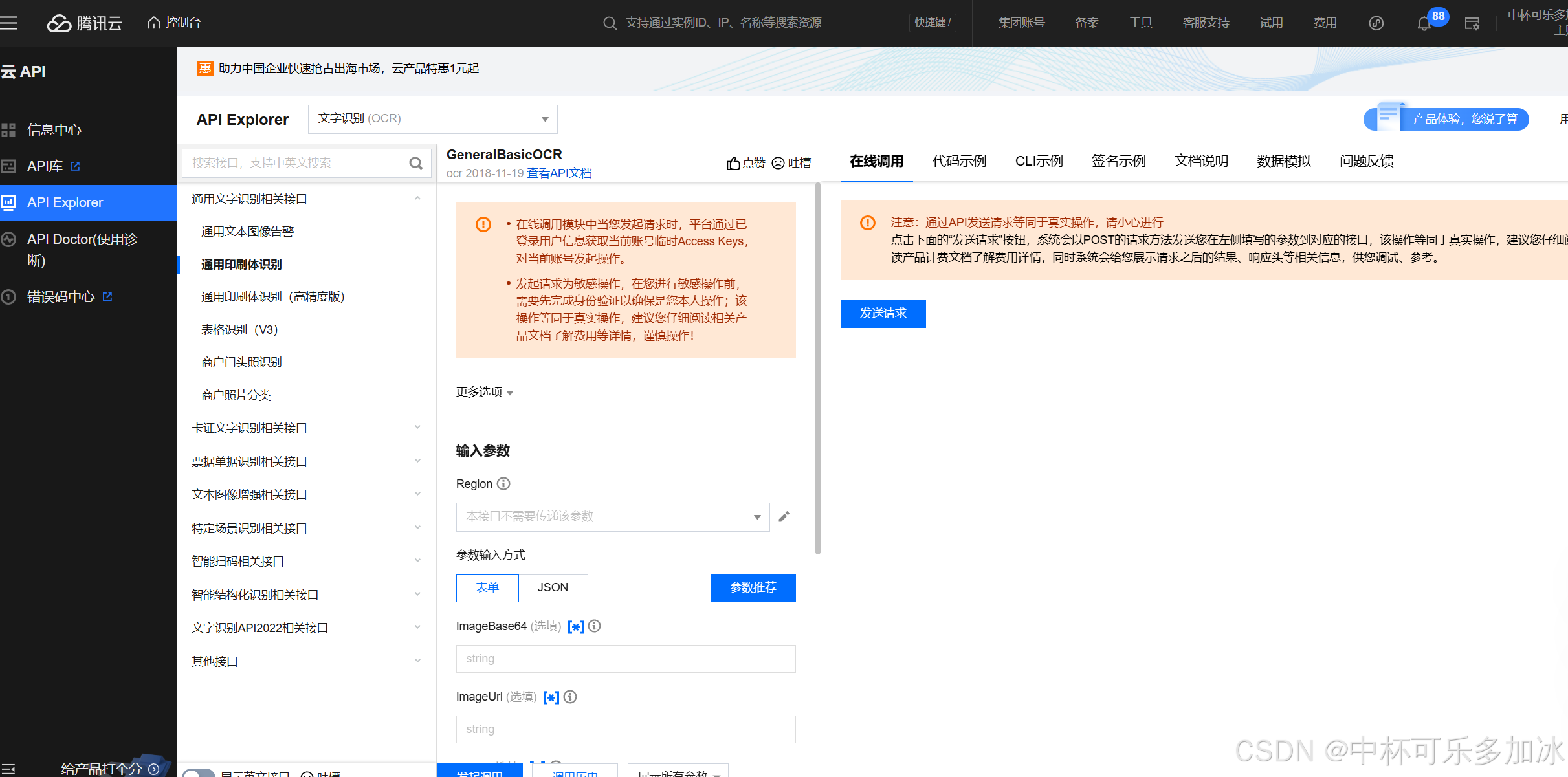
Task: Click the interface search magnifier icon
Action: click(x=416, y=163)
